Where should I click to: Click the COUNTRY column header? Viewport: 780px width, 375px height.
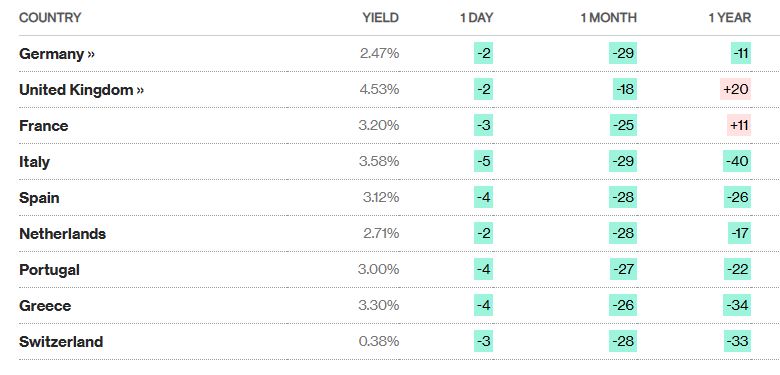50,18
